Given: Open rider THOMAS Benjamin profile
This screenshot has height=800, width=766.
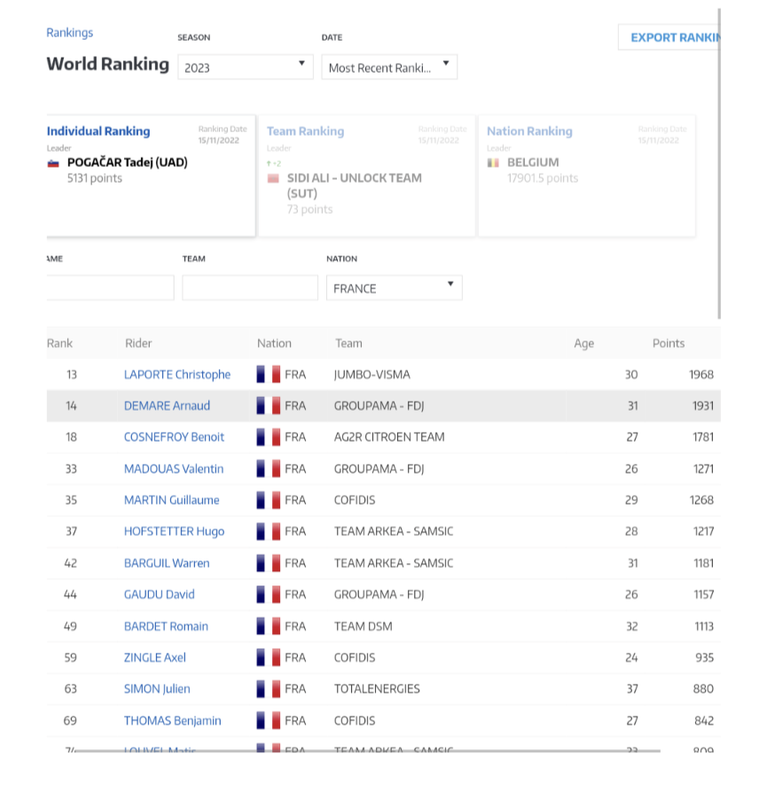Looking at the screenshot, I should [172, 720].
